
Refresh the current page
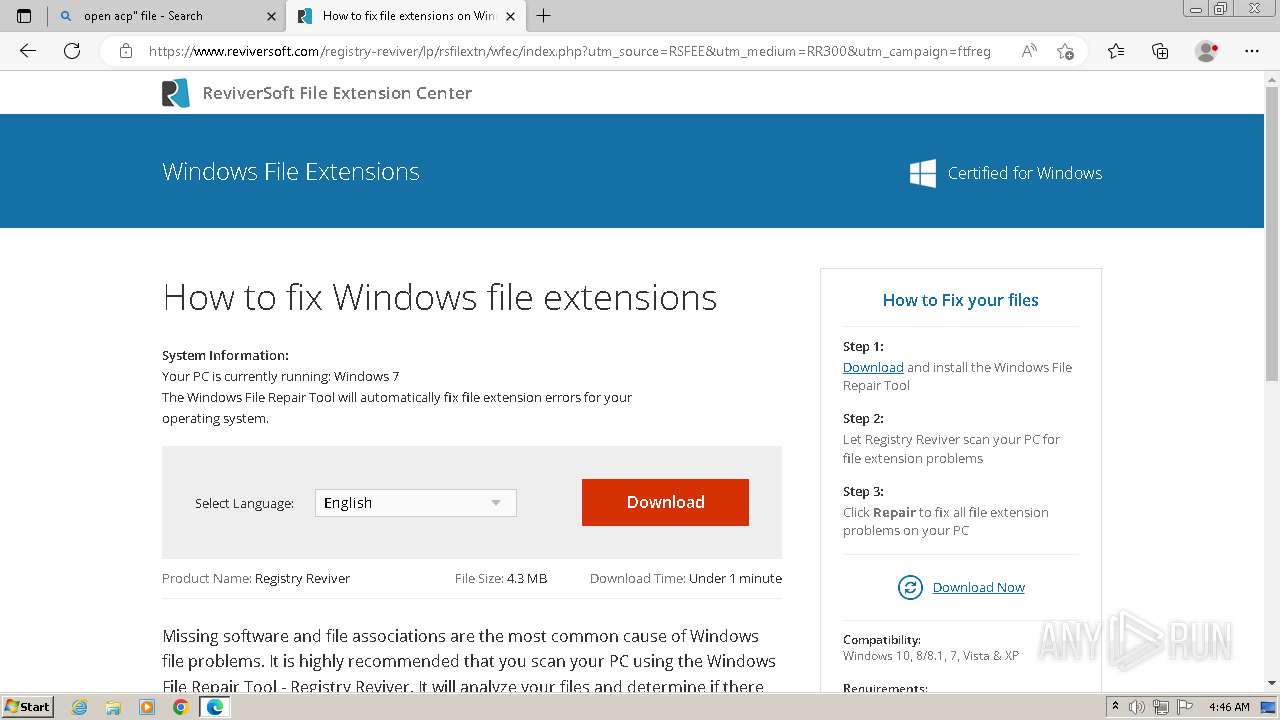pos(72,51)
